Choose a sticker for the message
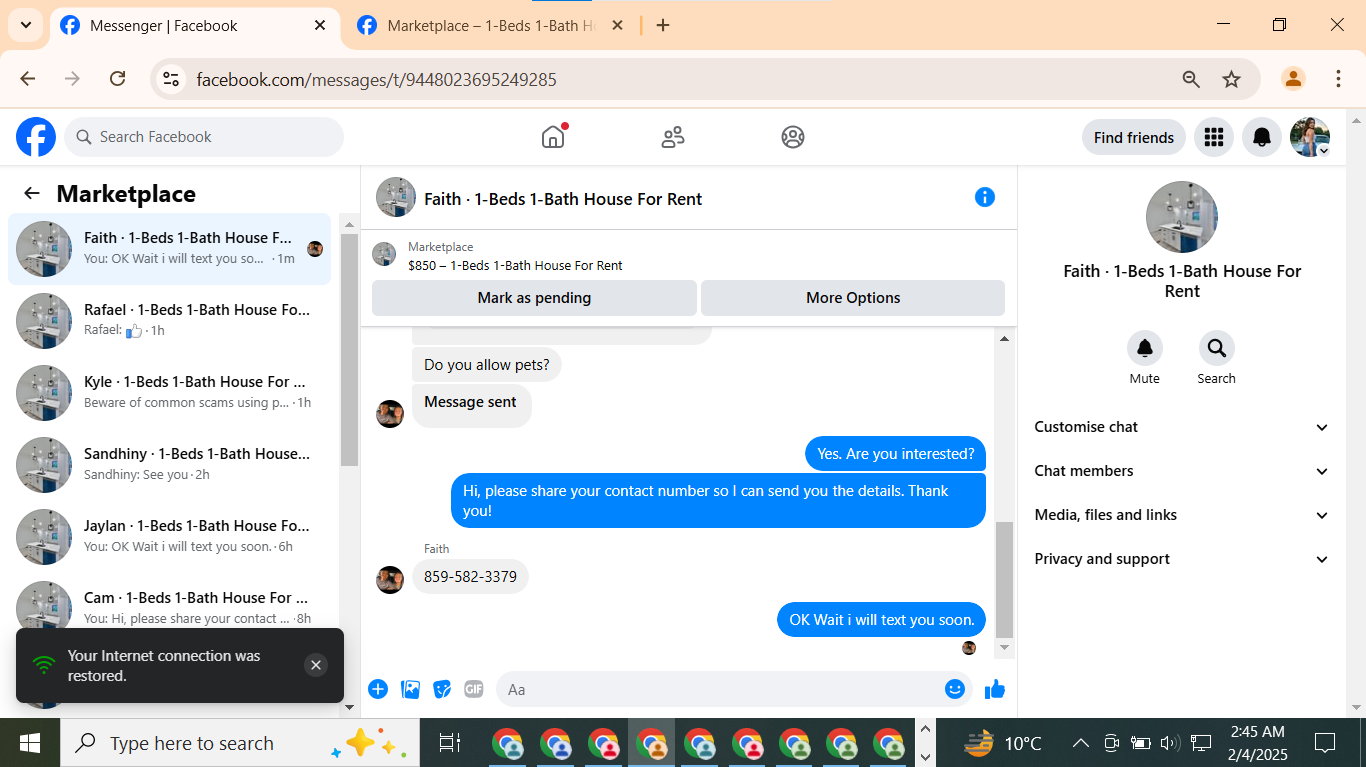 442,689
